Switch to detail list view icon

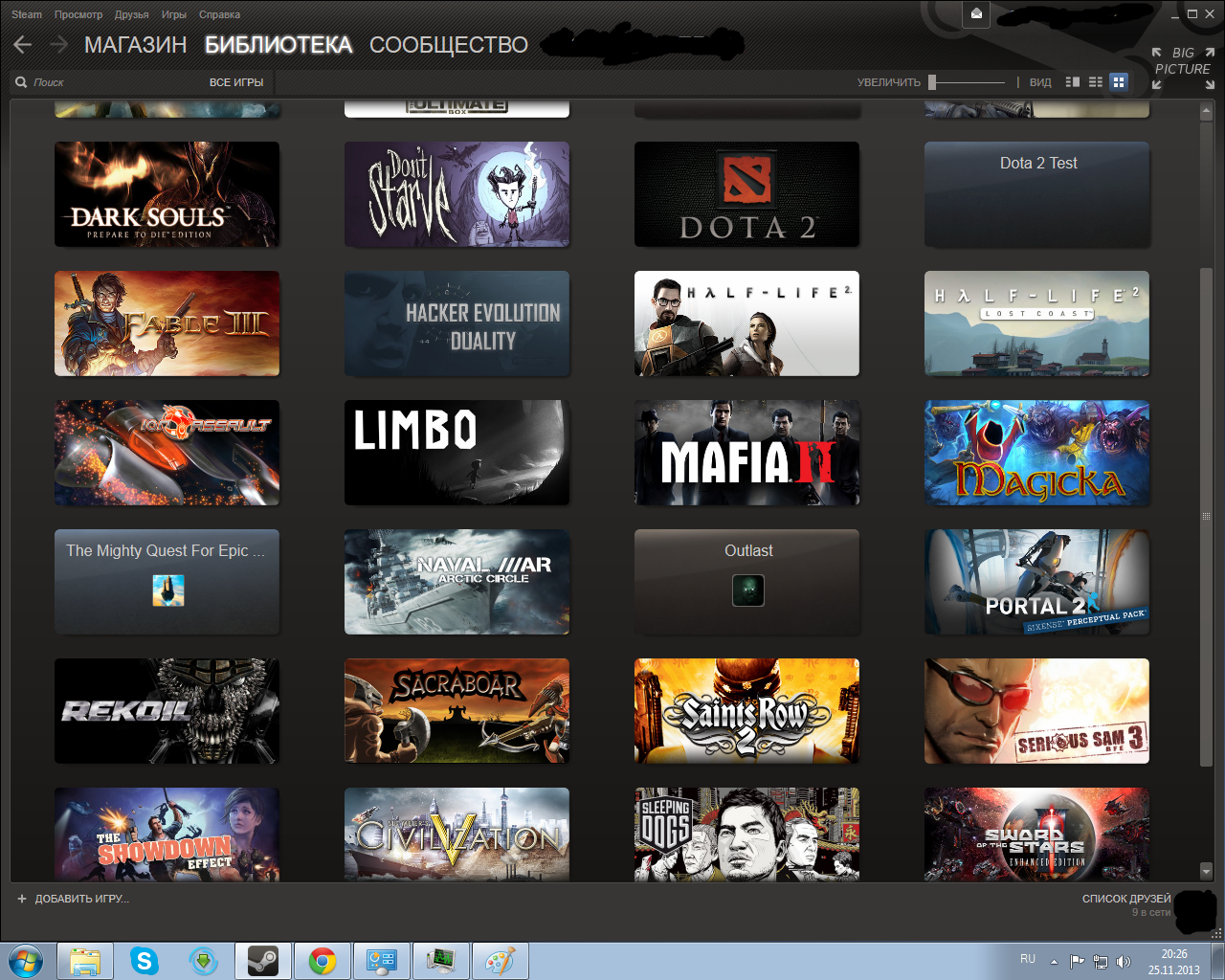point(1073,82)
